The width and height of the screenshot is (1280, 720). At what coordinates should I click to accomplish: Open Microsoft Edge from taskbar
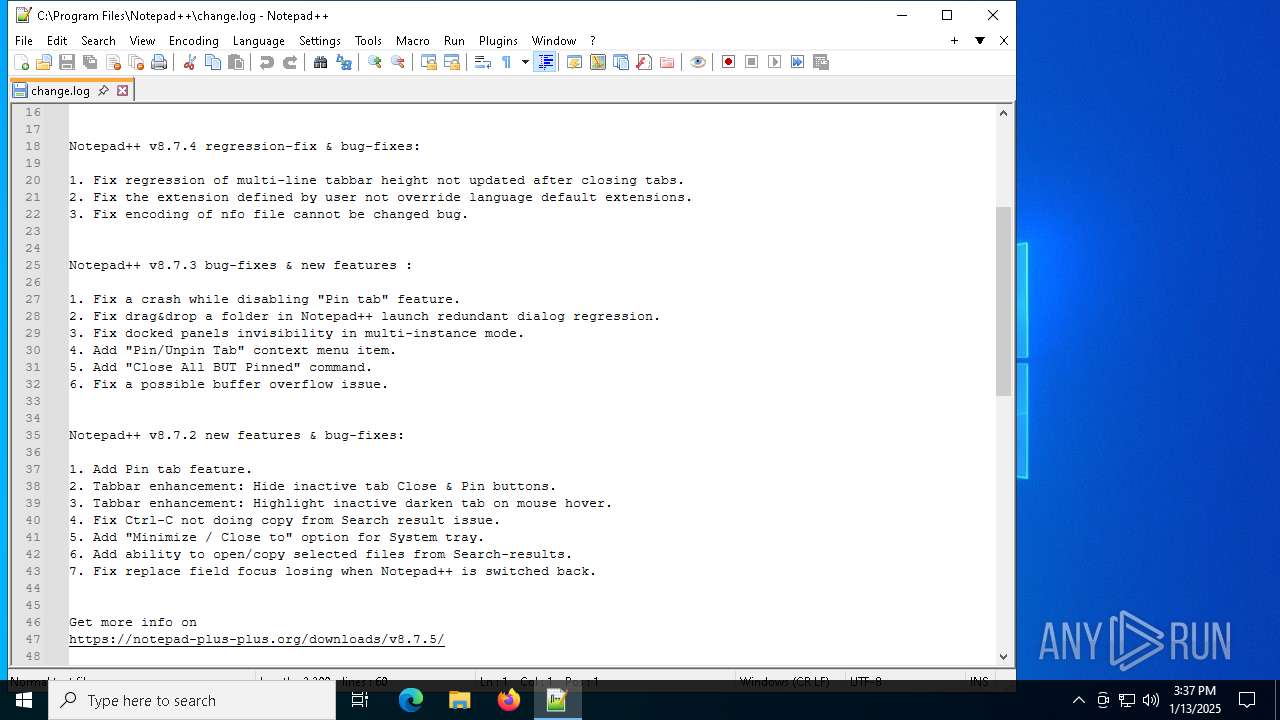click(411, 700)
